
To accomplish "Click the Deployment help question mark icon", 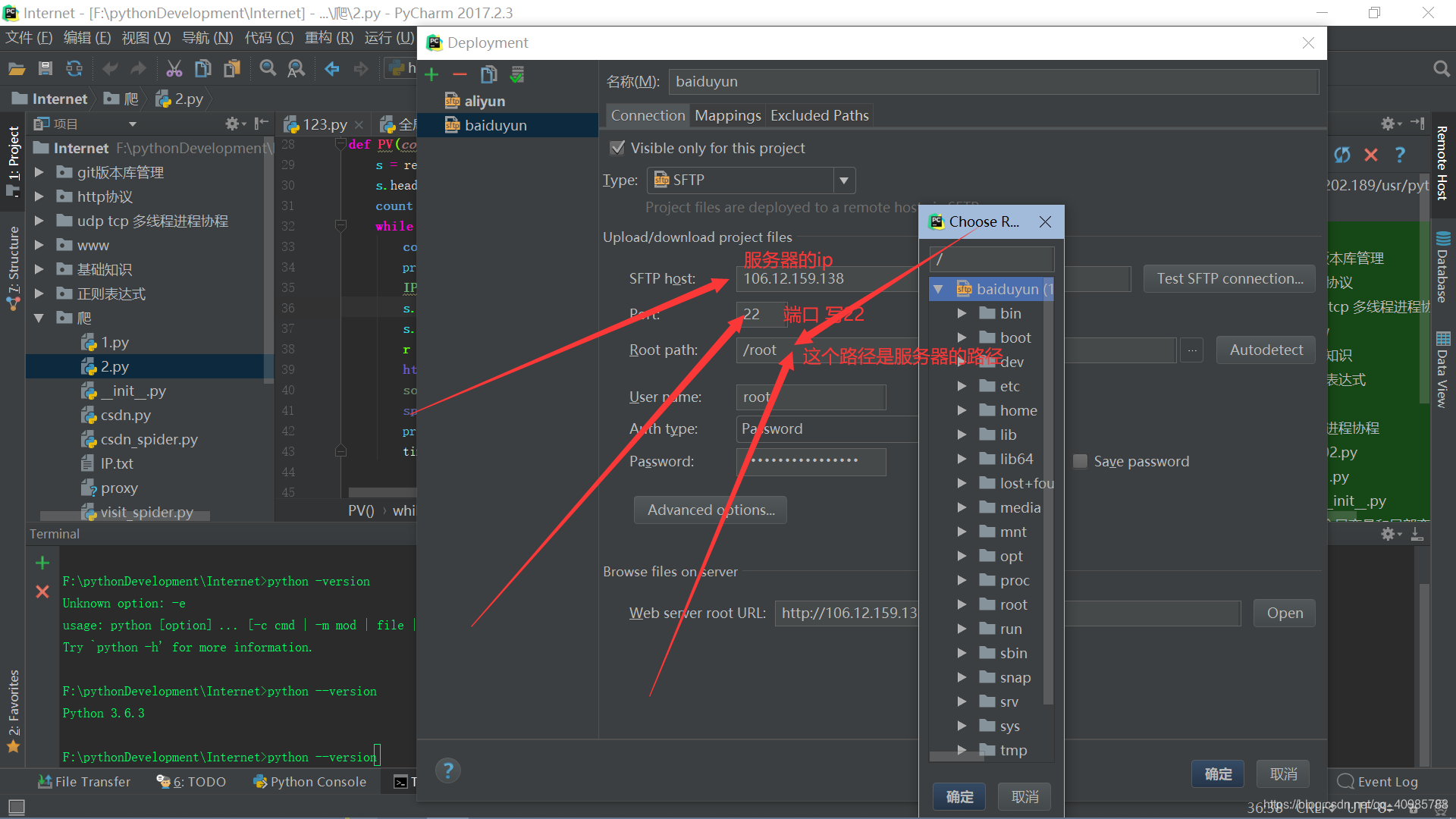I will [x=448, y=770].
